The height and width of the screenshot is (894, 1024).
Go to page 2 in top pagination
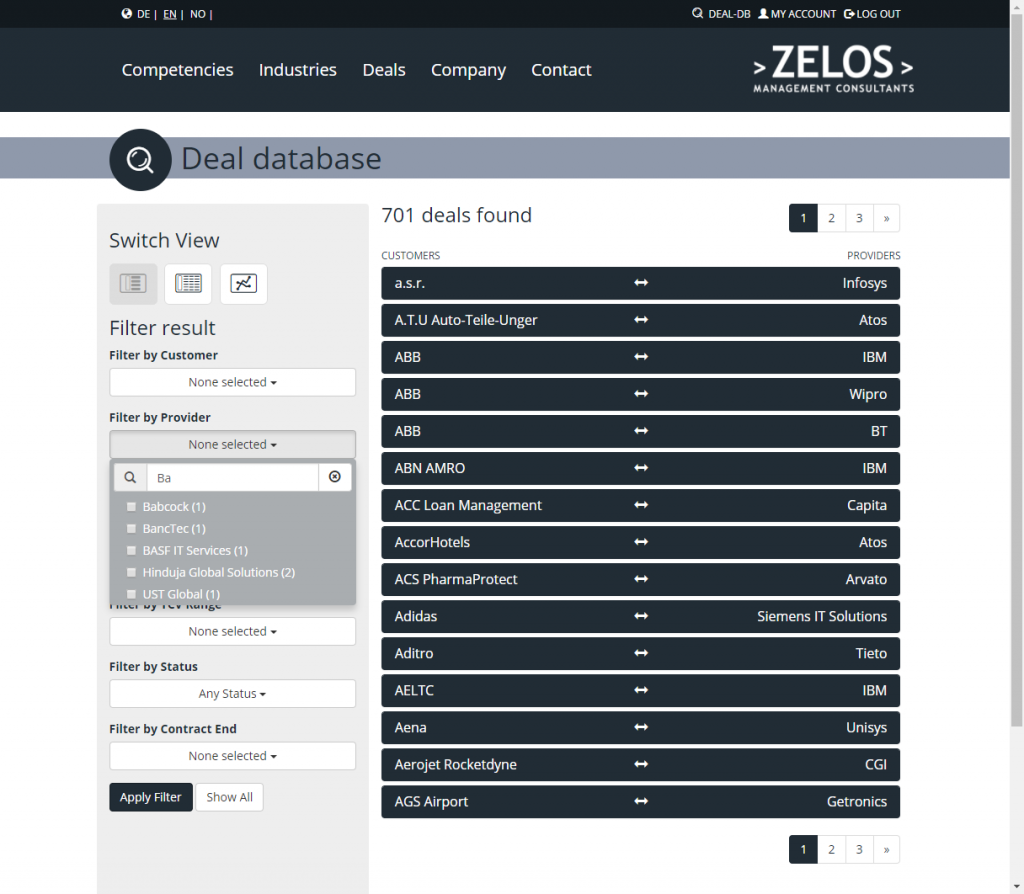pos(831,218)
